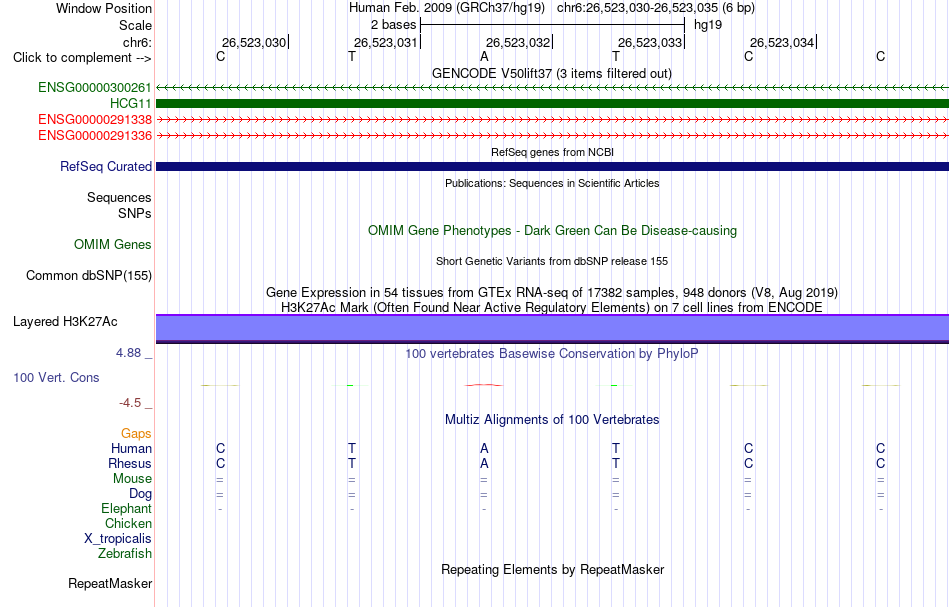Click position marker 26,523,032

point(517,42)
